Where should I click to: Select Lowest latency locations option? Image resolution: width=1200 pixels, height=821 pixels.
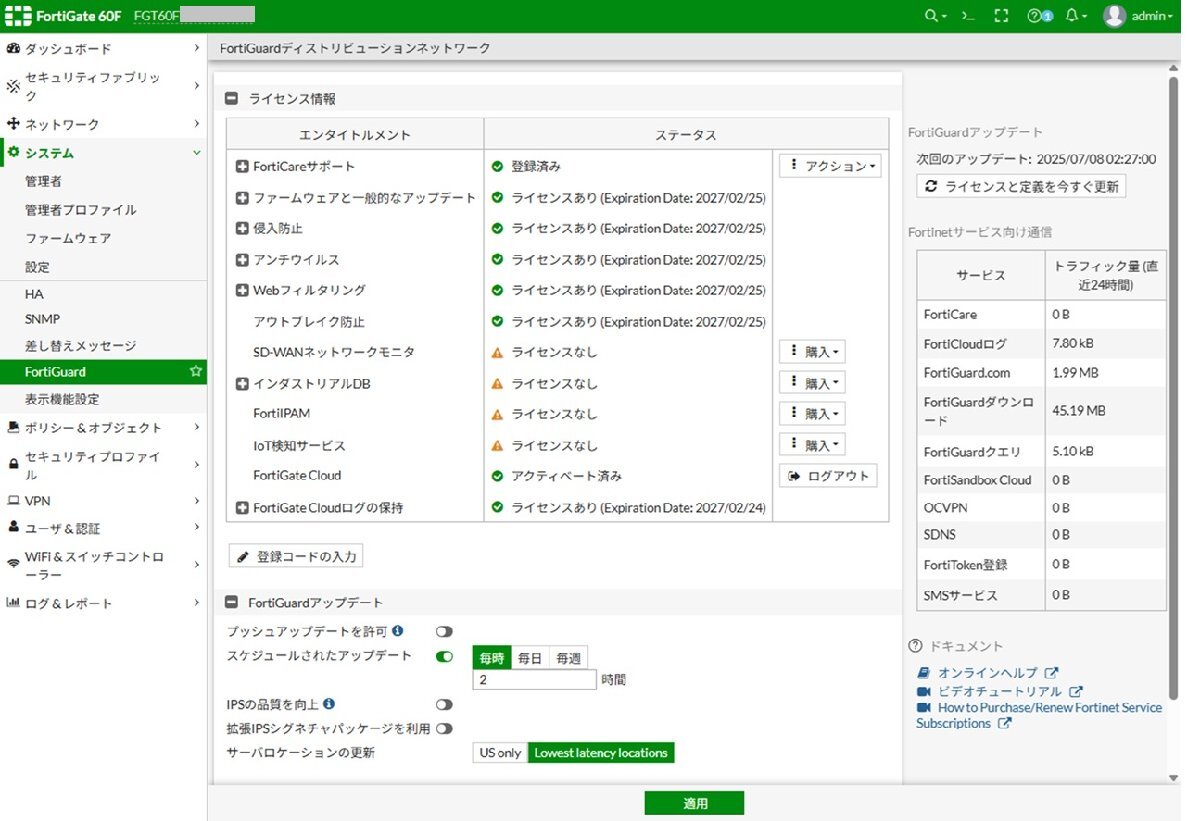click(x=601, y=753)
